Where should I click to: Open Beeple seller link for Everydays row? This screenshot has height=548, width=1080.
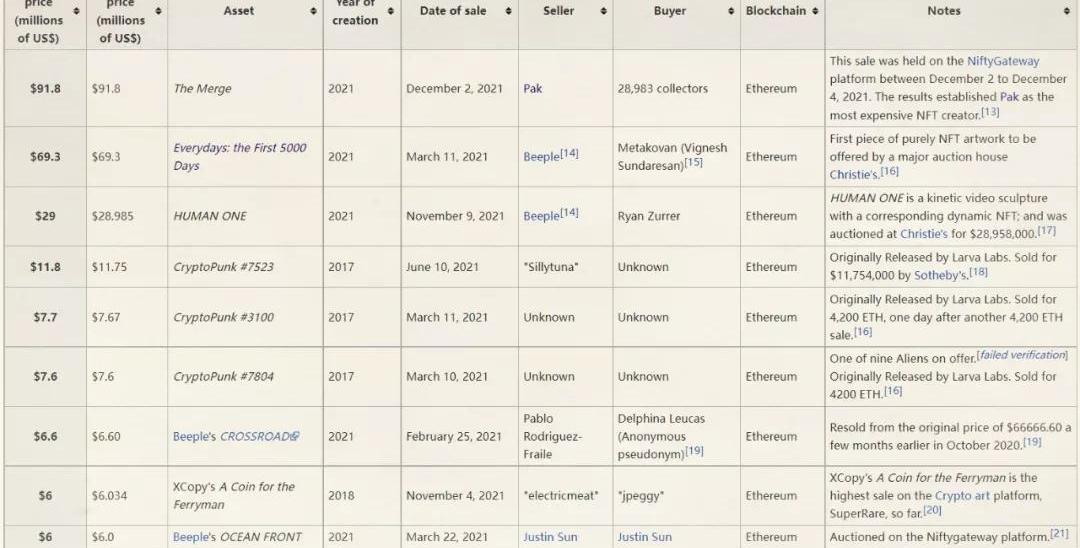tap(541, 157)
